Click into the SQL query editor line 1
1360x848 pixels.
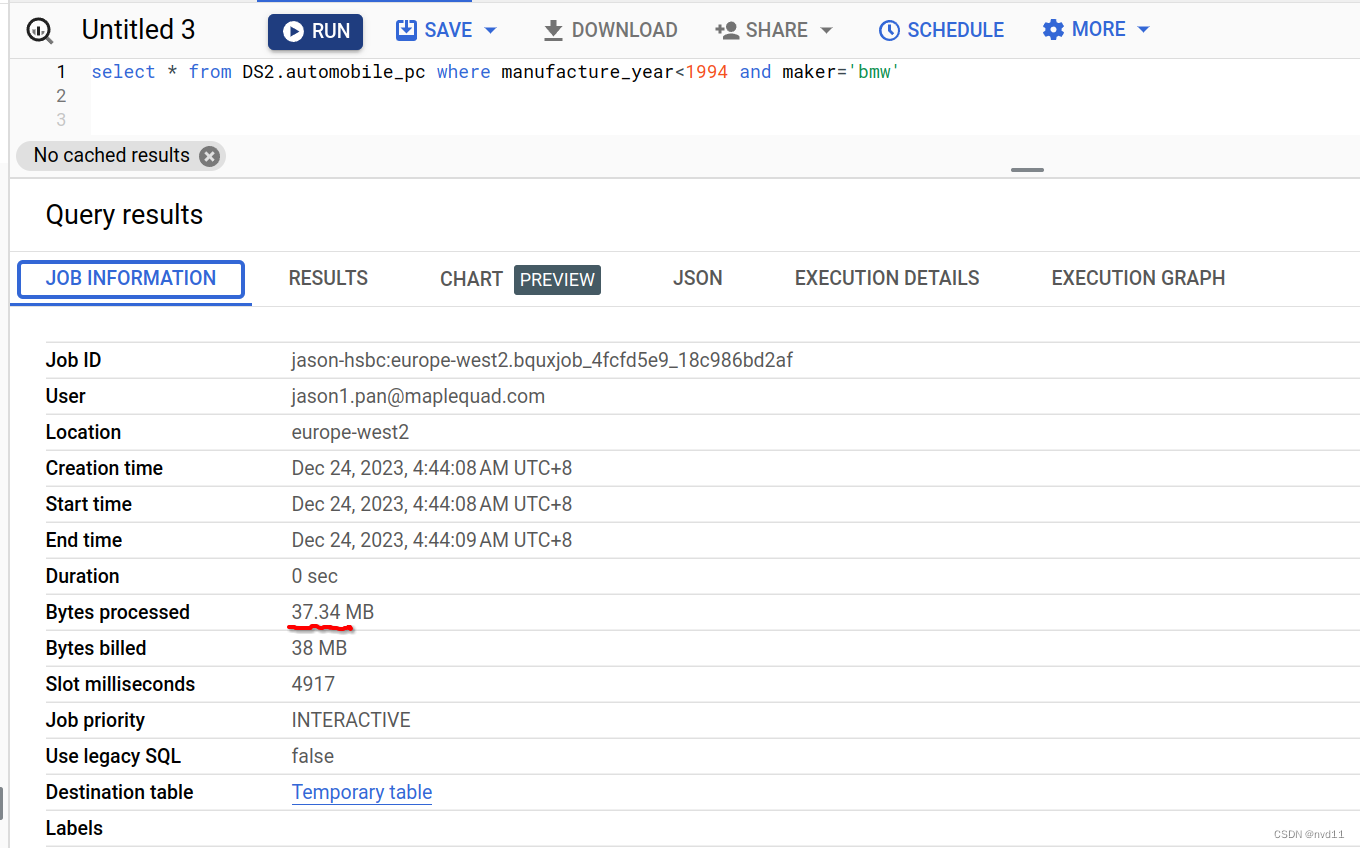pyautogui.click(x=496, y=72)
